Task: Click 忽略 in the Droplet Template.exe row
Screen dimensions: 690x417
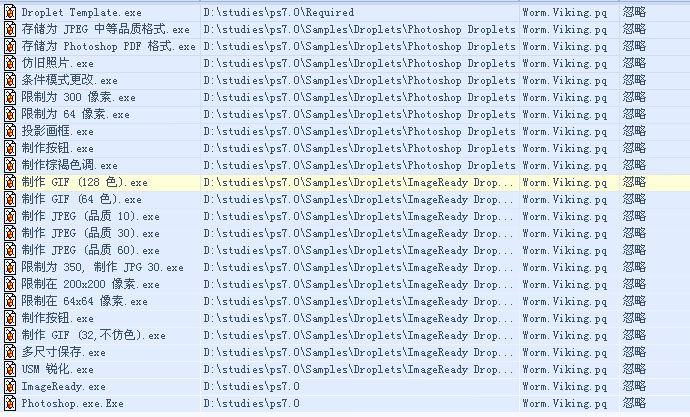Action: tap(634, 12)
